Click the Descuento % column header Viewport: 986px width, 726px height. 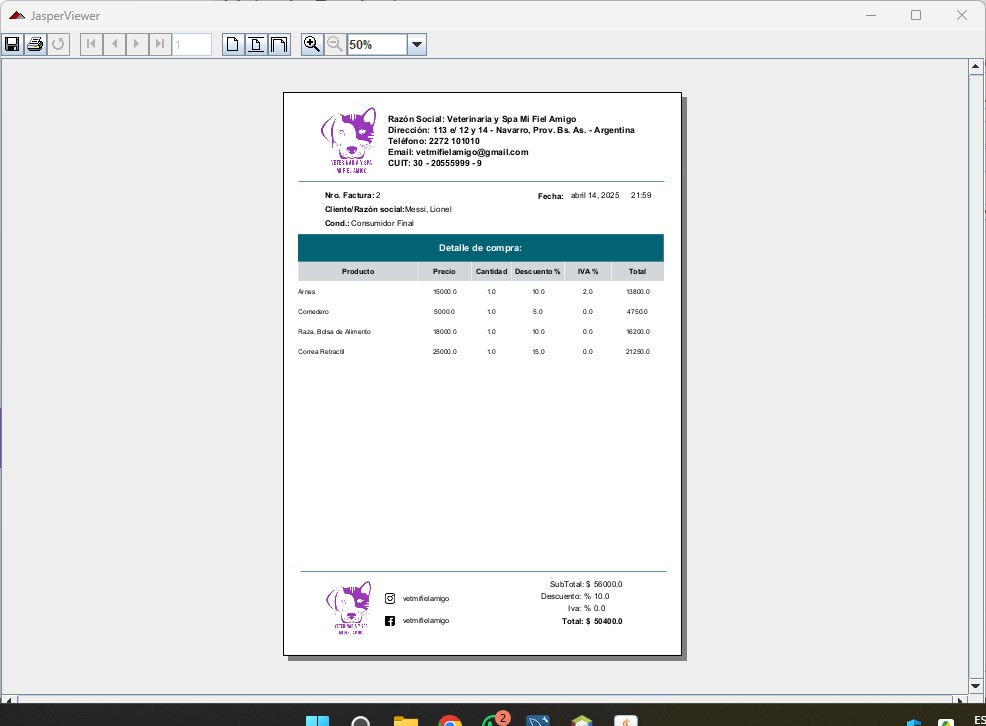[x=538, y=272]
